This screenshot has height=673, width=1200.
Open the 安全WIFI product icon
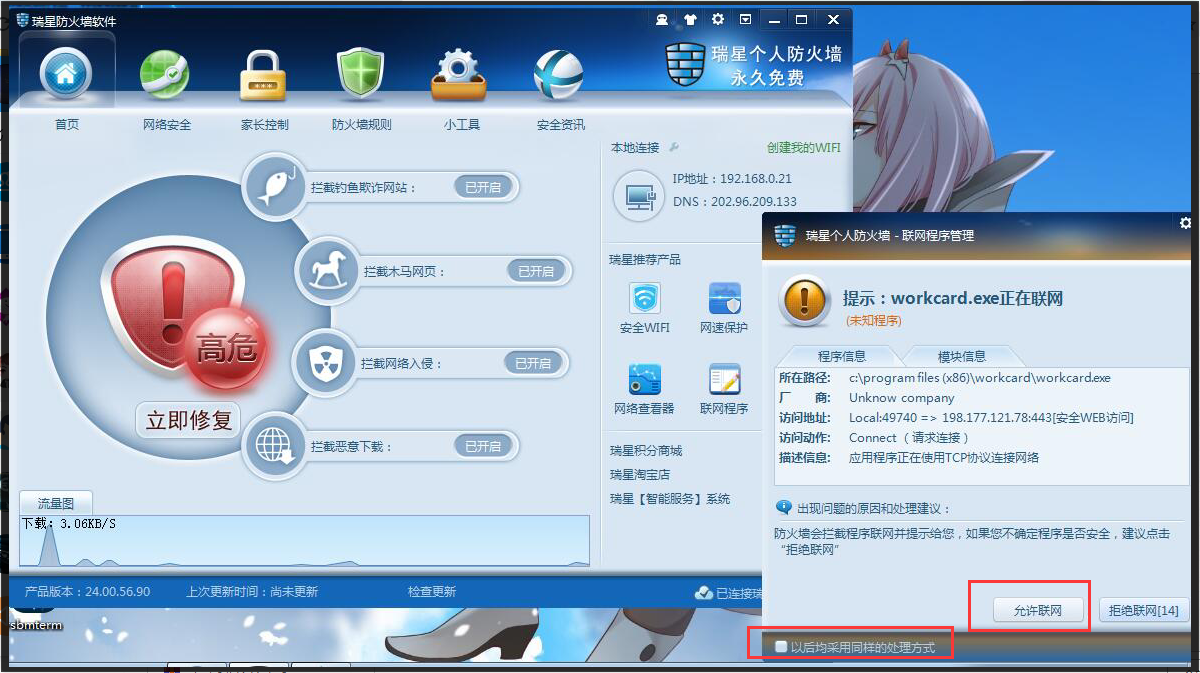[x=645, y=299]
